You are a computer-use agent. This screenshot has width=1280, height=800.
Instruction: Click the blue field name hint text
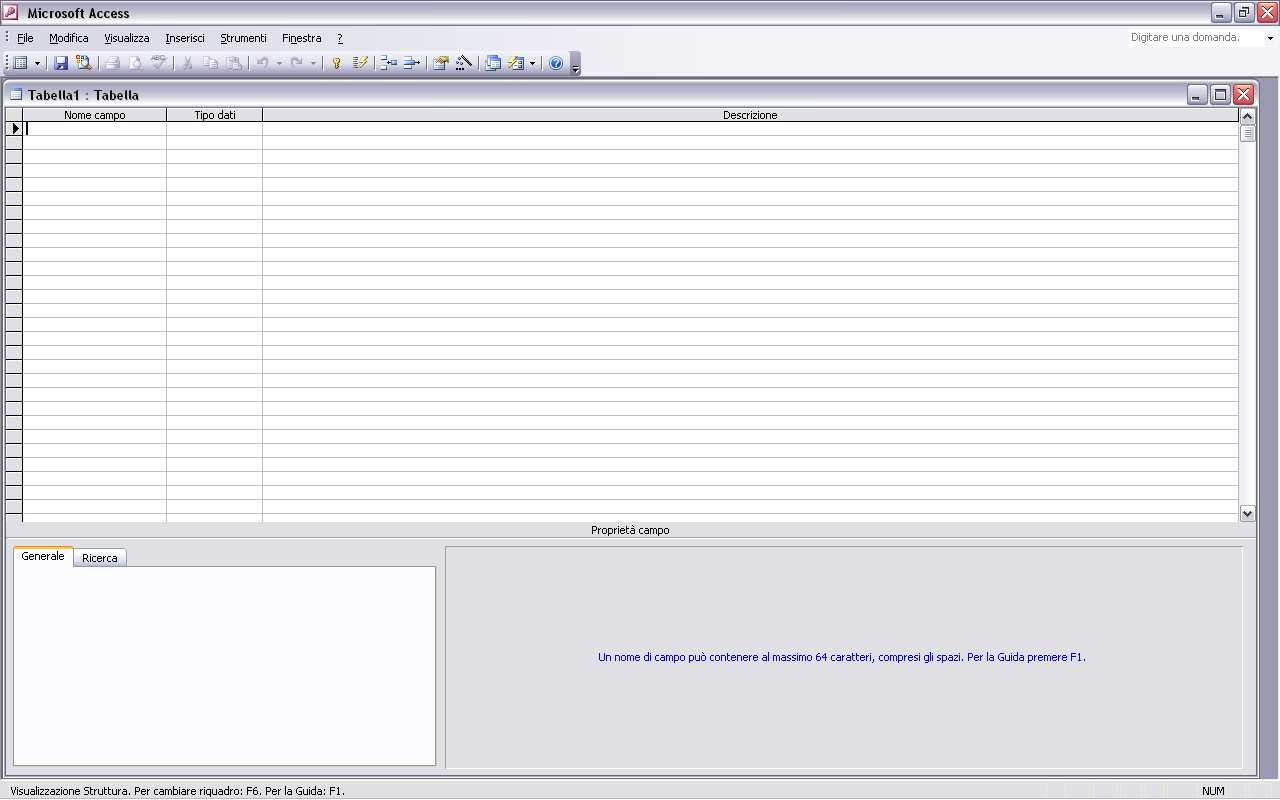click(x=842, y=657)
